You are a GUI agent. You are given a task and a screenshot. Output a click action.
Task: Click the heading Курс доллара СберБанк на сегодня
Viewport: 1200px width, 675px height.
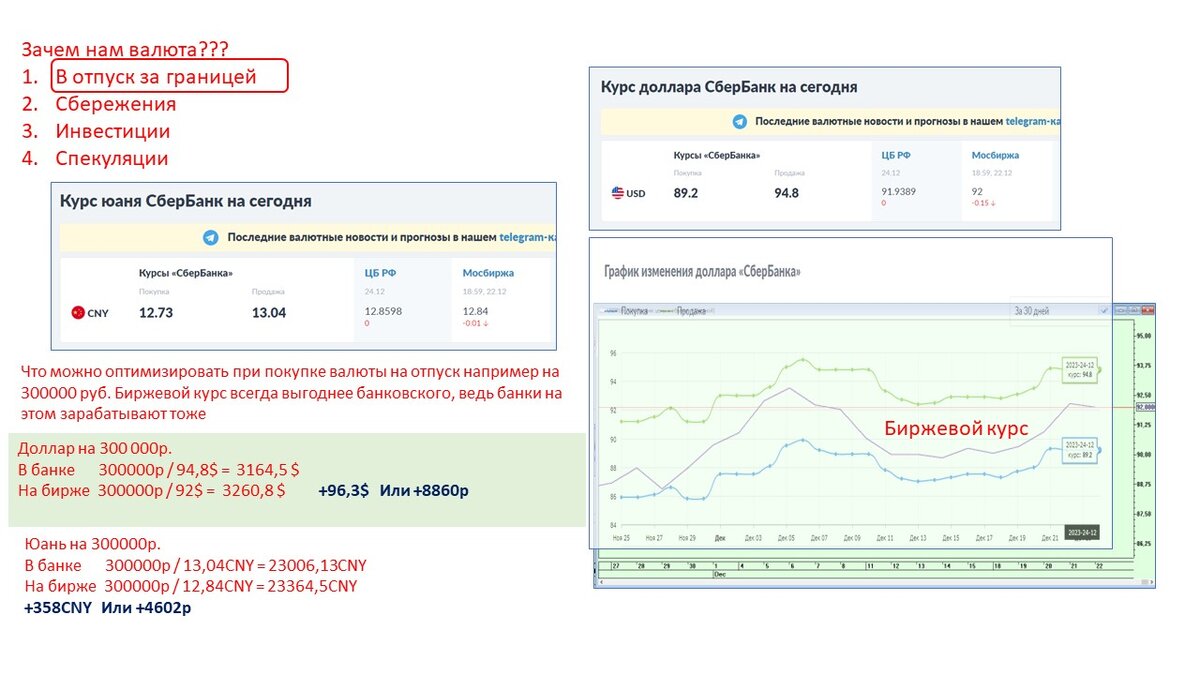point(729,87)
